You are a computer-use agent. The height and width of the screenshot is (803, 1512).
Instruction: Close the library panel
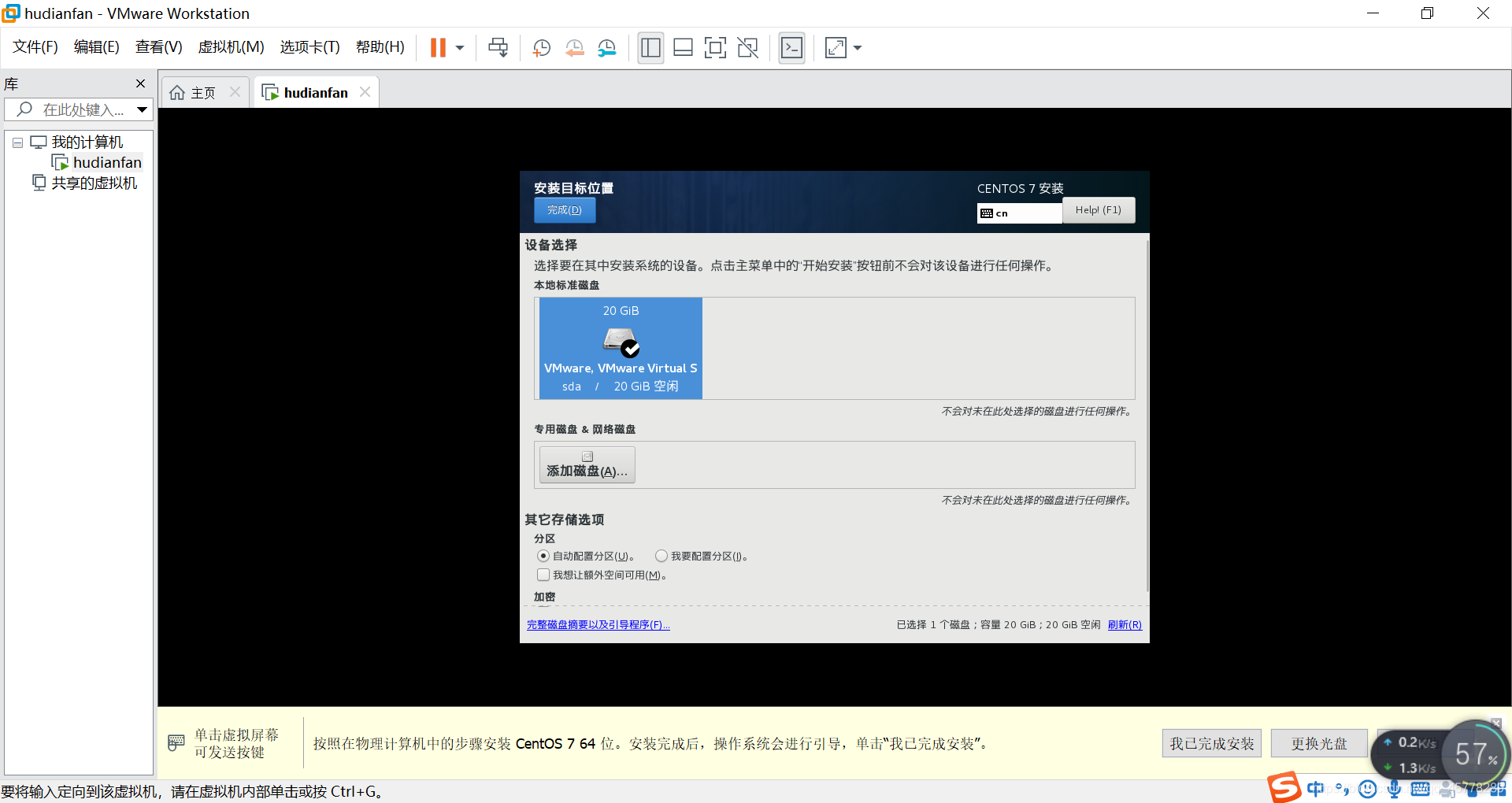click(x=140, y=83)
